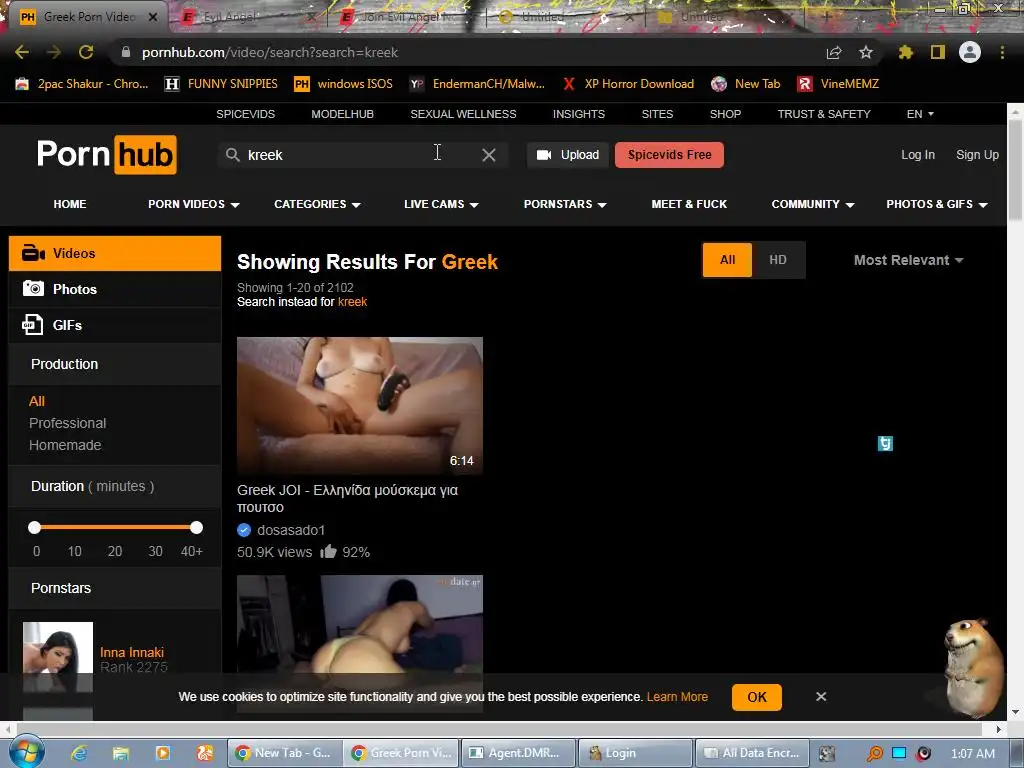Select the Videos sidebar tab

115,253
